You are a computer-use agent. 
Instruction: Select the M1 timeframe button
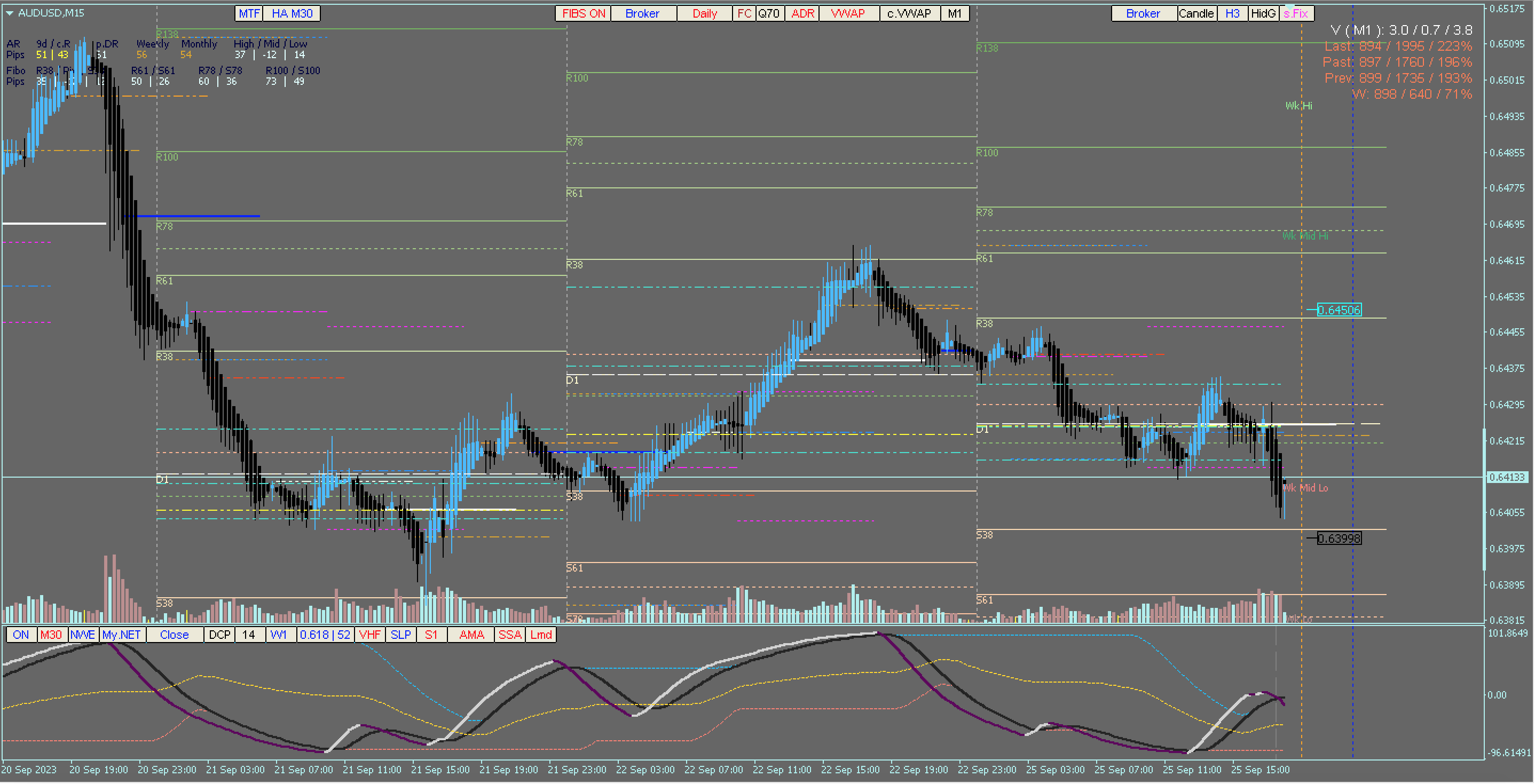coord(954,13)
